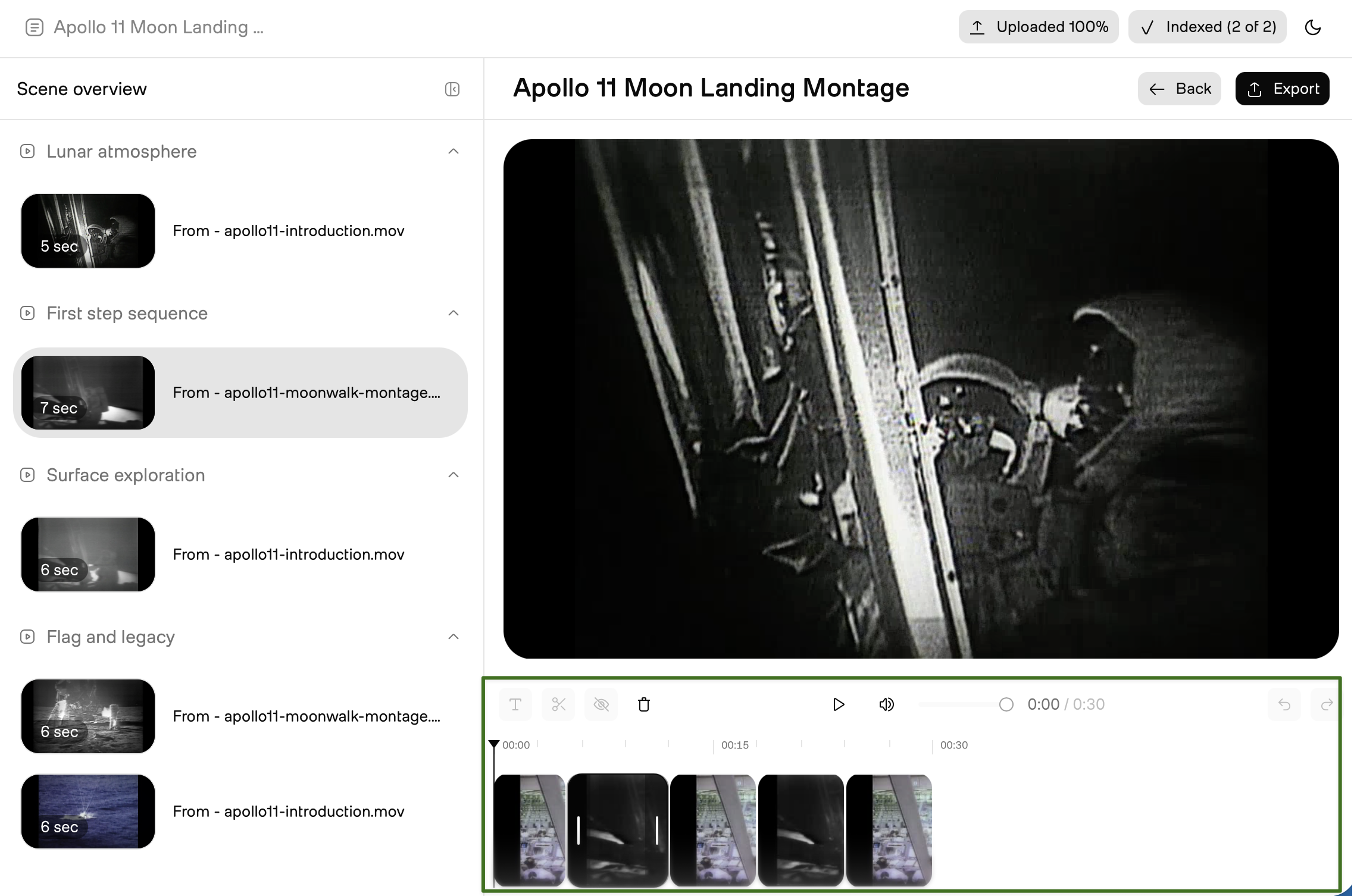Redo the last edit
Image resolution: width=1354 pixels, height=896 pixels.
pos(1327,704)
